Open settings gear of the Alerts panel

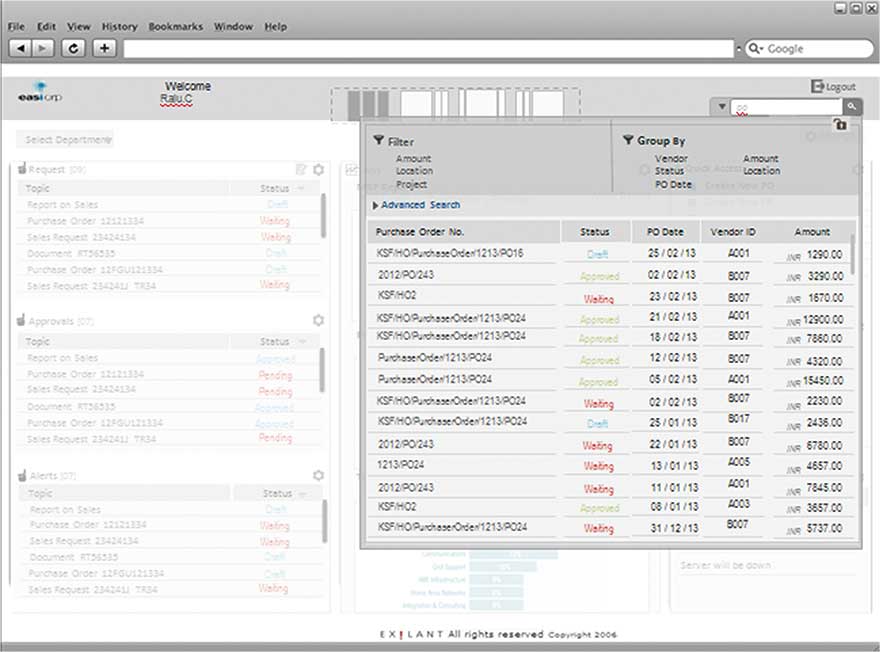(318, 476)
